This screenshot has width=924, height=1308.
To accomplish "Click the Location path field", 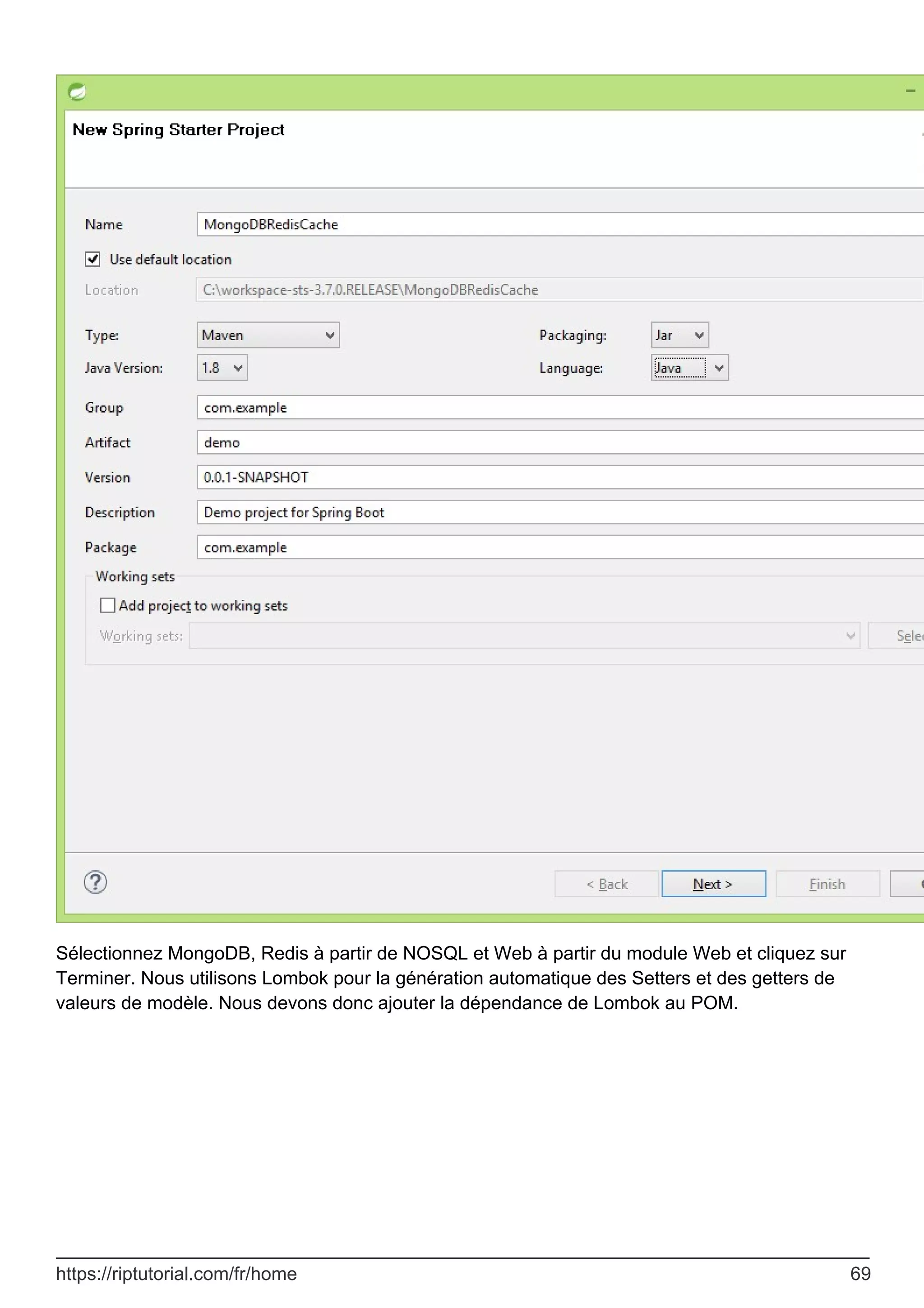I will click(x=560, y=290).
